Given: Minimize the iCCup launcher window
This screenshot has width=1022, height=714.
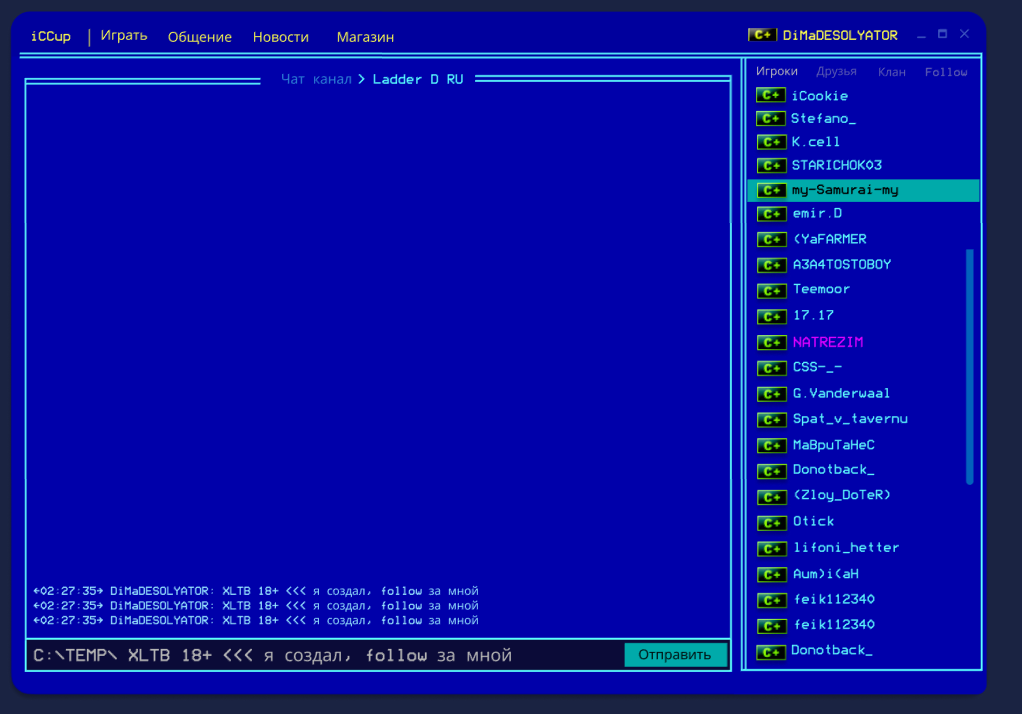Looking at the screenshot, I should pyautogui.click(x=921, y=35).
